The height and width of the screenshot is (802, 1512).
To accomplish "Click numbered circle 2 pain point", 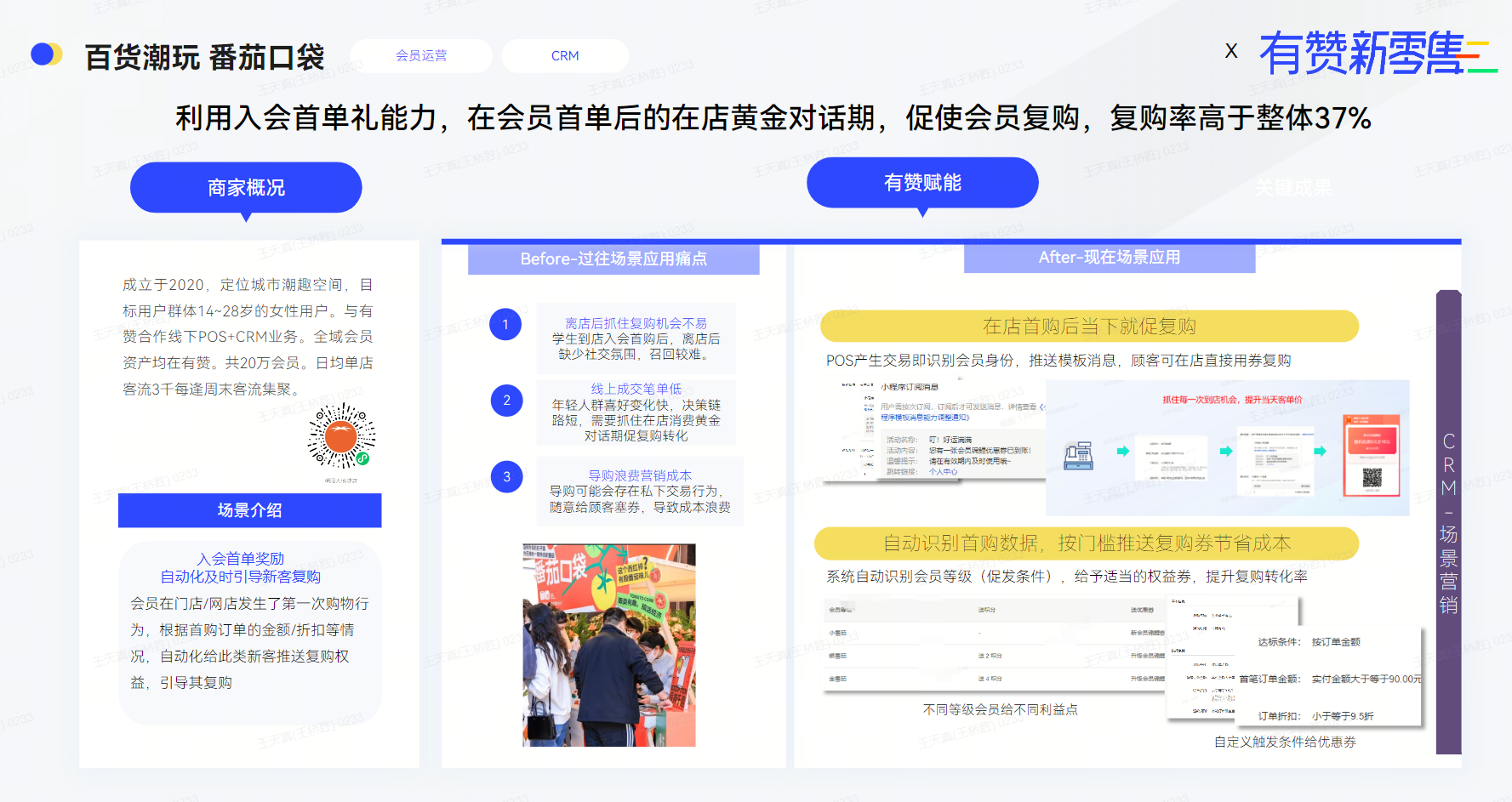I will 506,400.
